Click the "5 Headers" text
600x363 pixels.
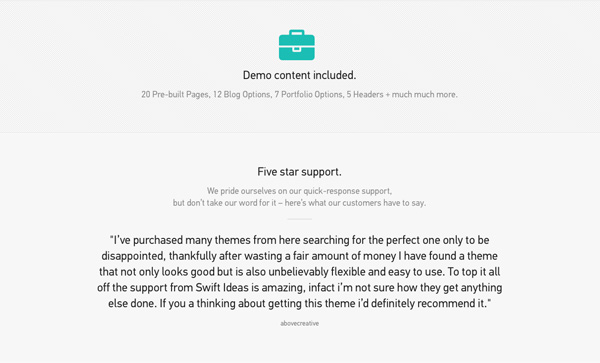tap(365, 94)
